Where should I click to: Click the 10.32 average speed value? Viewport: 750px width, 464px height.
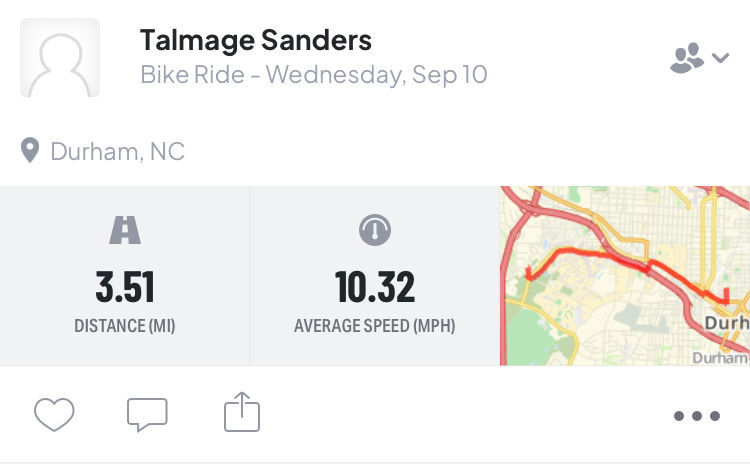coord(375,288)
